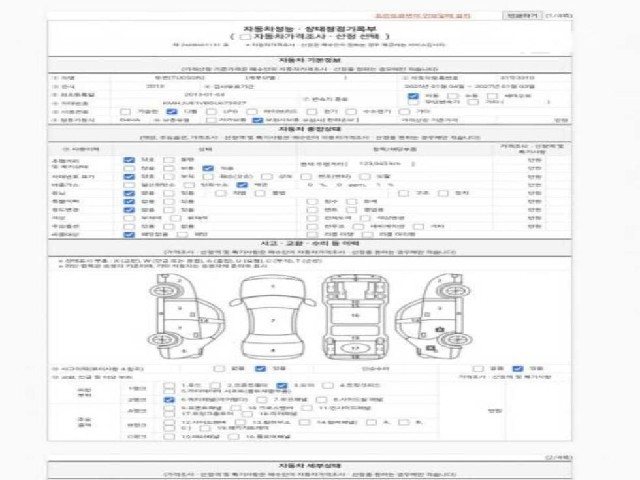
Task: Click the magnifier icon on right-side car diagram
Action: 431,348
